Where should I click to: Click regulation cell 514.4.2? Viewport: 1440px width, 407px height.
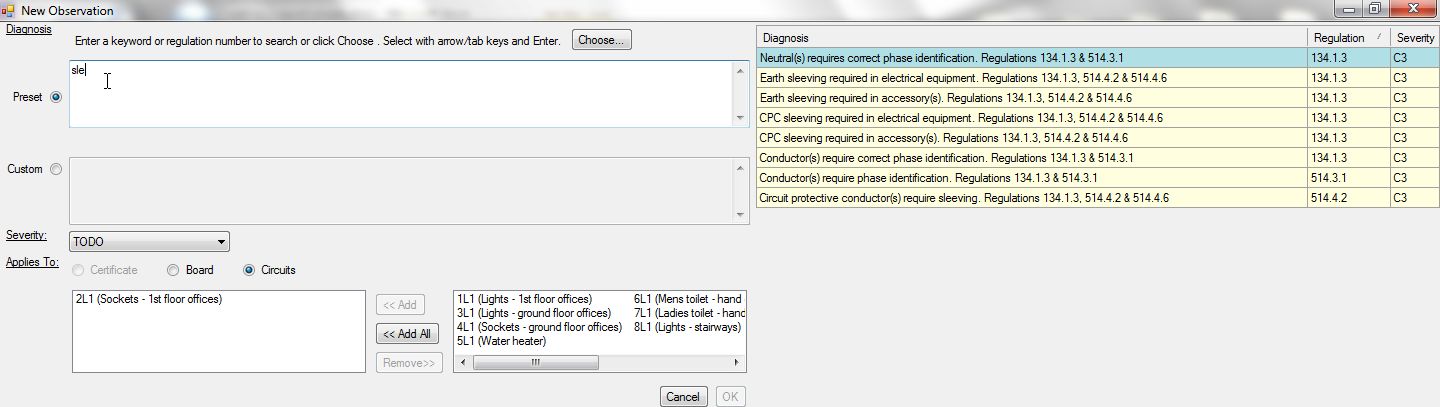[x=1347, y=198]
